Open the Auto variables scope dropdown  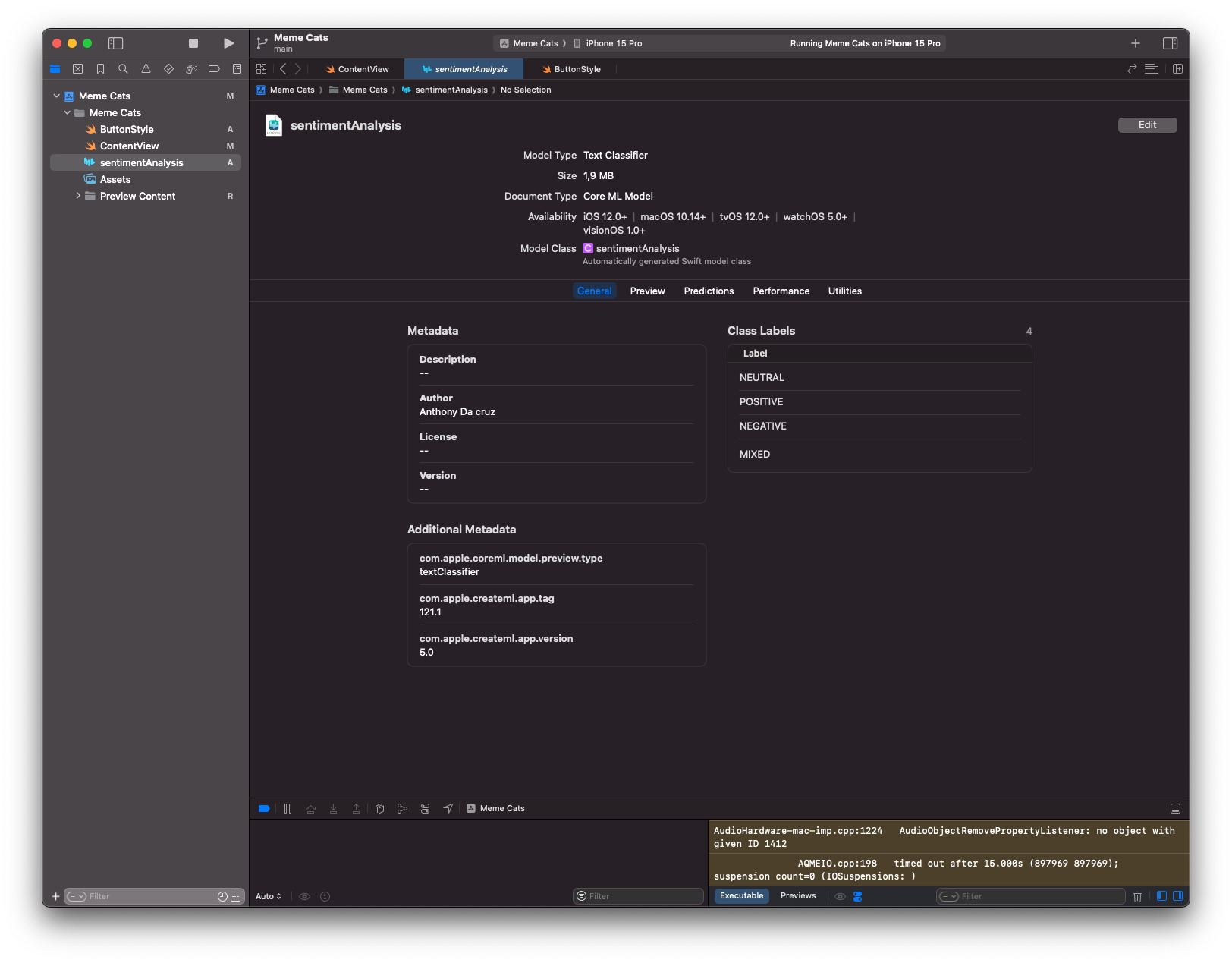coord(269,897)
